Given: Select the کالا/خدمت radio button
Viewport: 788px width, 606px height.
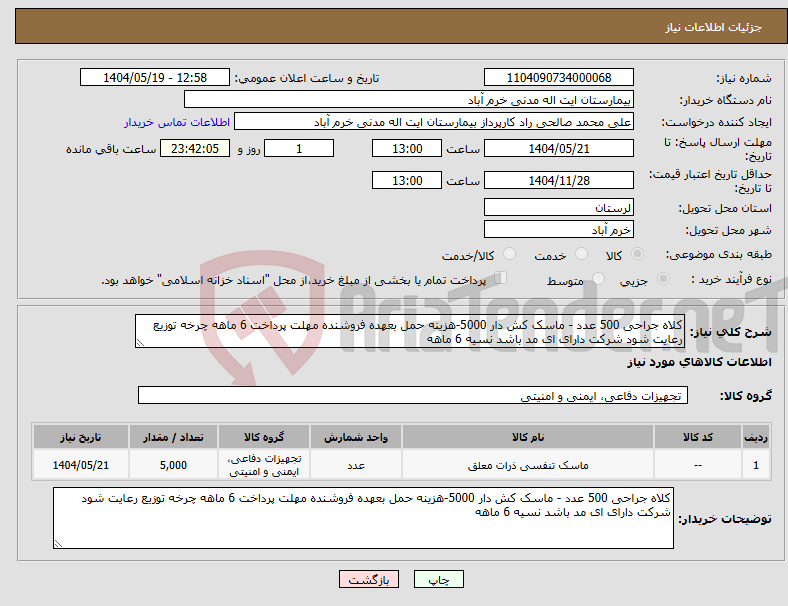Looking at the screenshot, I should (509, 254).
